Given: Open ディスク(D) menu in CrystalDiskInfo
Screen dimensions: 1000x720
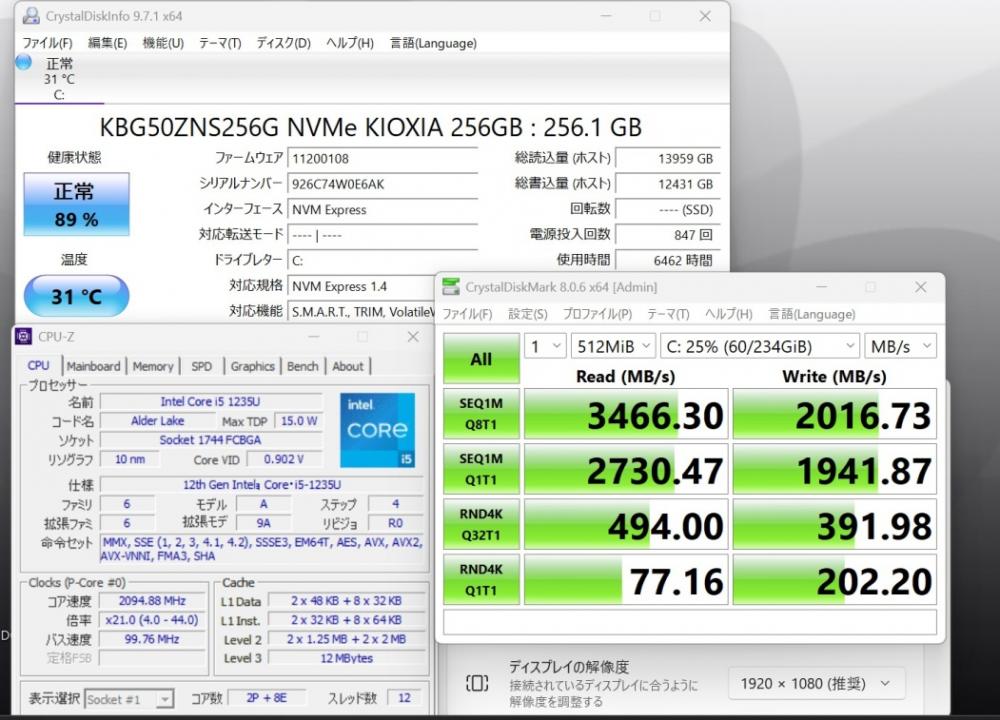Looking at the screenshot, I should [283, 43].
